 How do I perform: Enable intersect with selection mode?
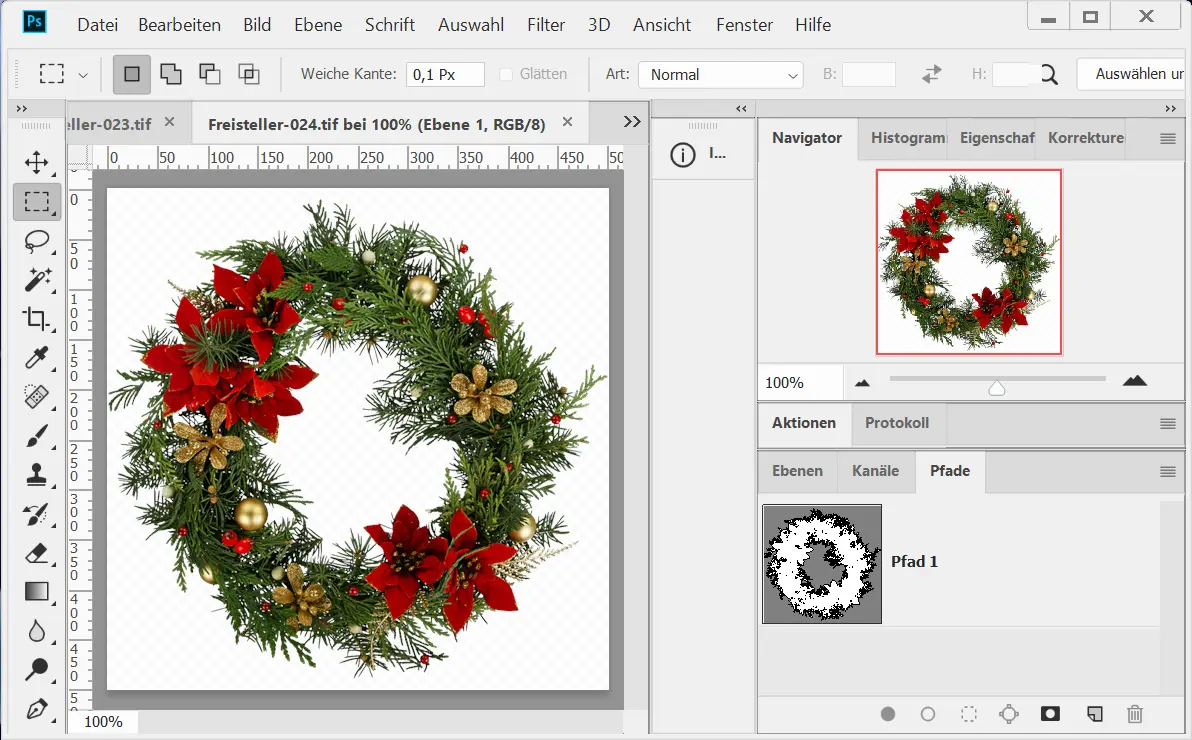(x=248, y=74)
